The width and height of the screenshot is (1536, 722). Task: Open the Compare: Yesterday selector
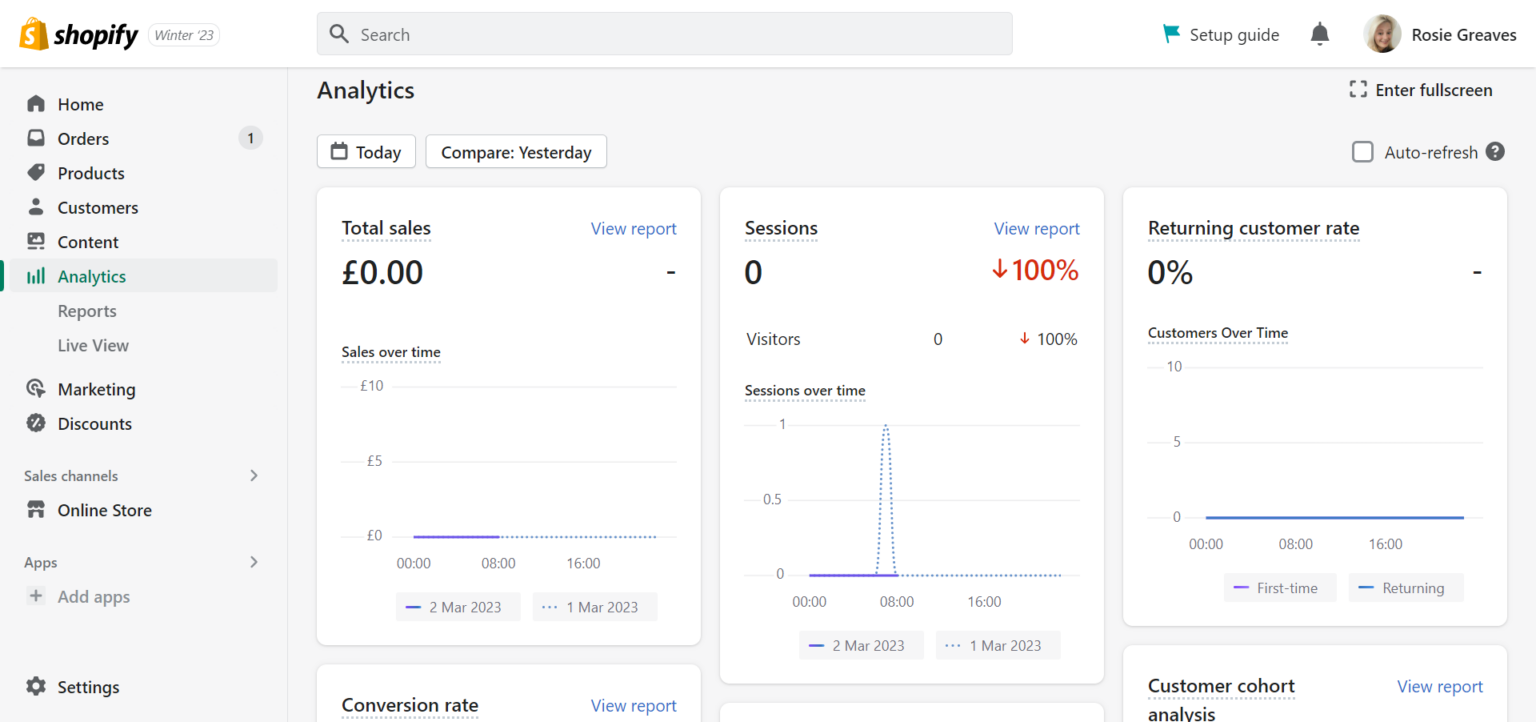[516, 151]
